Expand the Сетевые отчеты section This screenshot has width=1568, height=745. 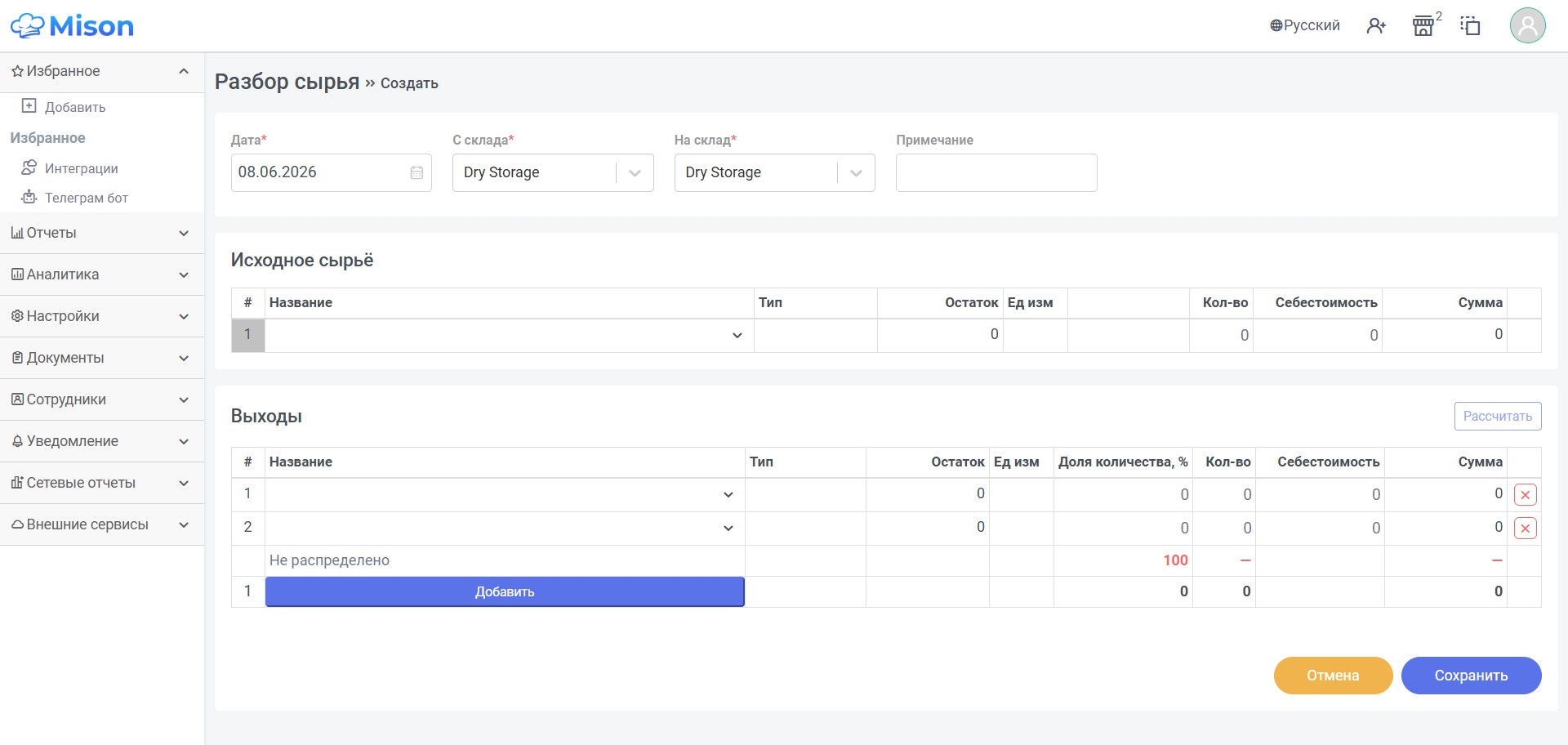(x=102, y=483)
